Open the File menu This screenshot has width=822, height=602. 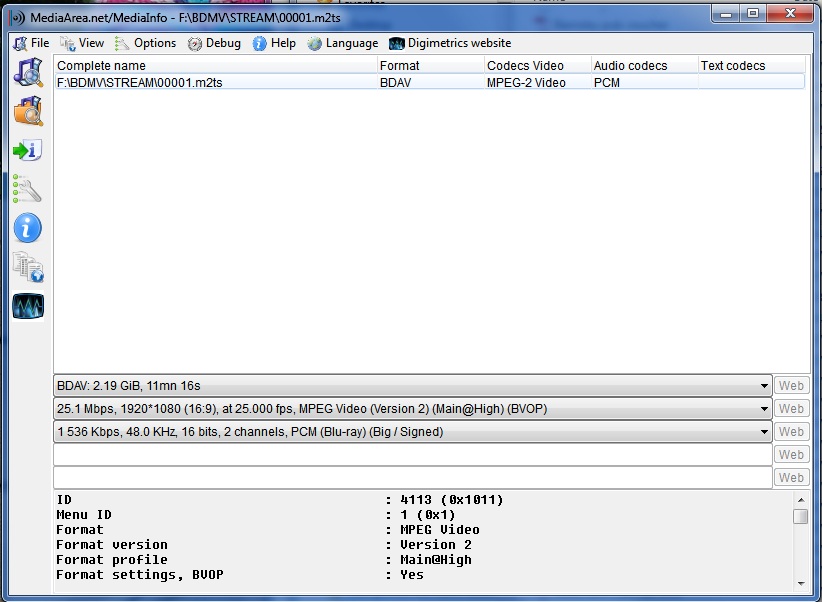point(31,43)
